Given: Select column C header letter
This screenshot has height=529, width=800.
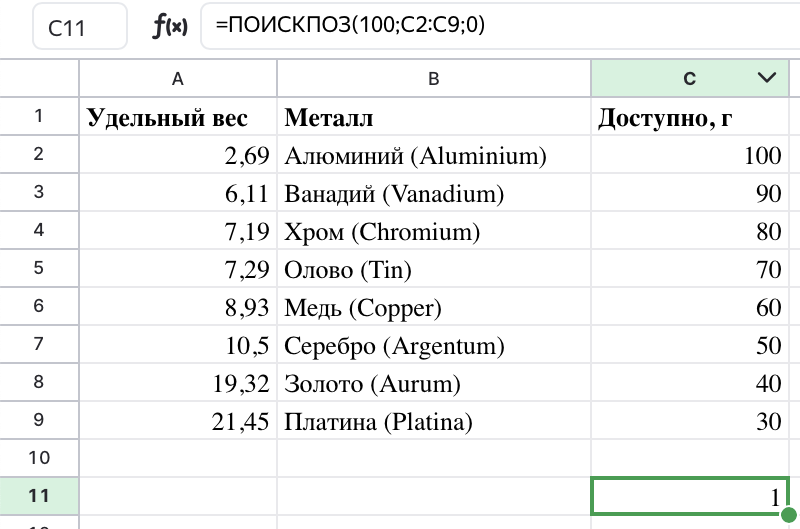Looking at the screenshot, I should (x=689, y=79).
